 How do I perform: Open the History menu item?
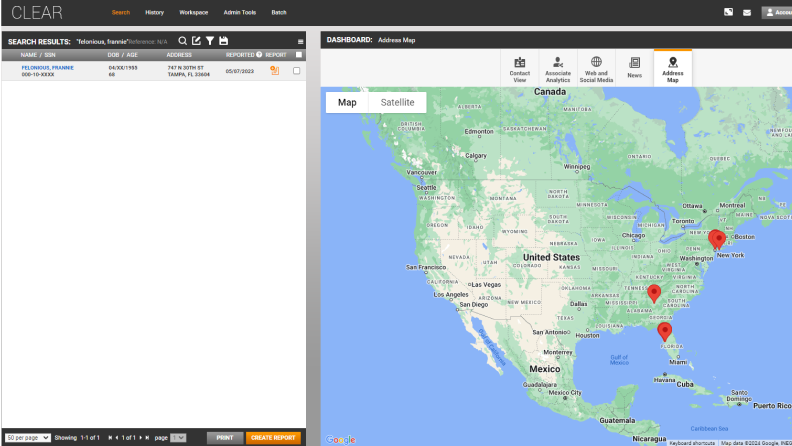[x=154, y=12]
